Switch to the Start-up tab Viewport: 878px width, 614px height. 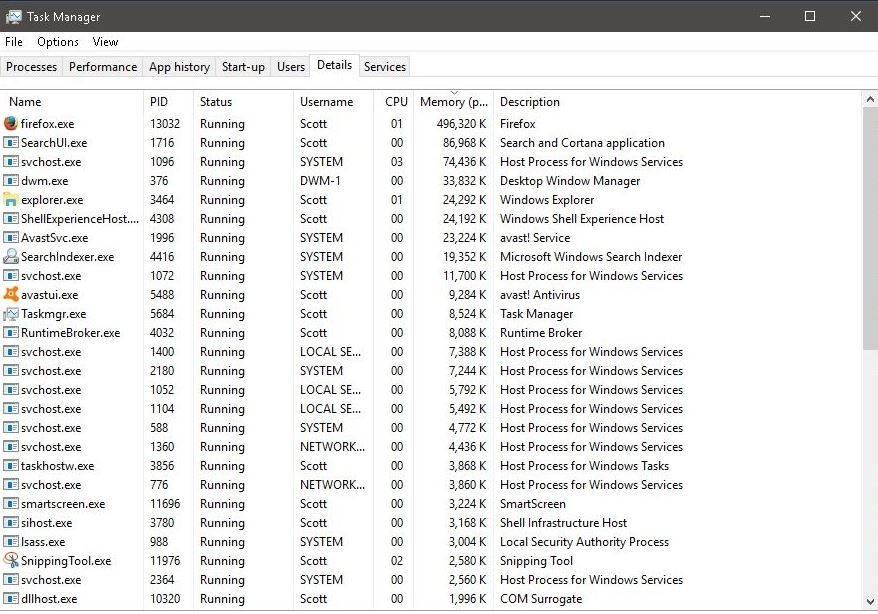click(243, 67)
